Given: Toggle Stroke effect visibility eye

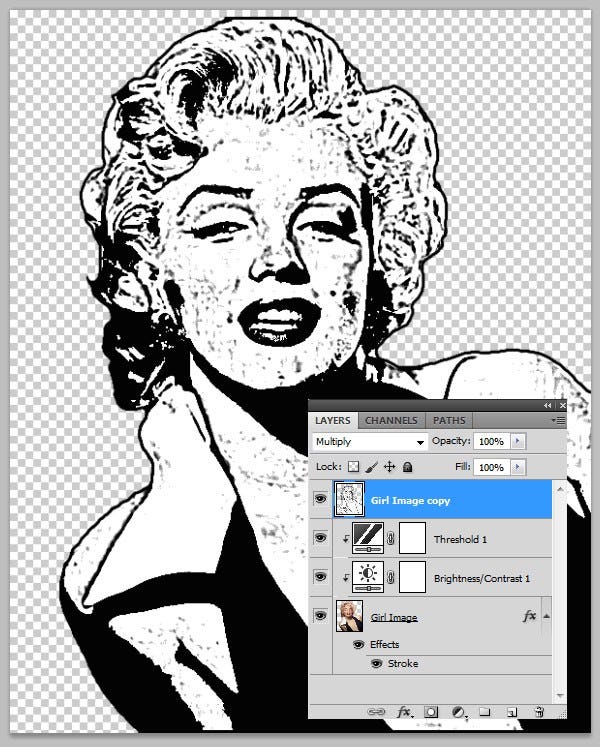Looking at the screenshot, I should click(376, 664).
